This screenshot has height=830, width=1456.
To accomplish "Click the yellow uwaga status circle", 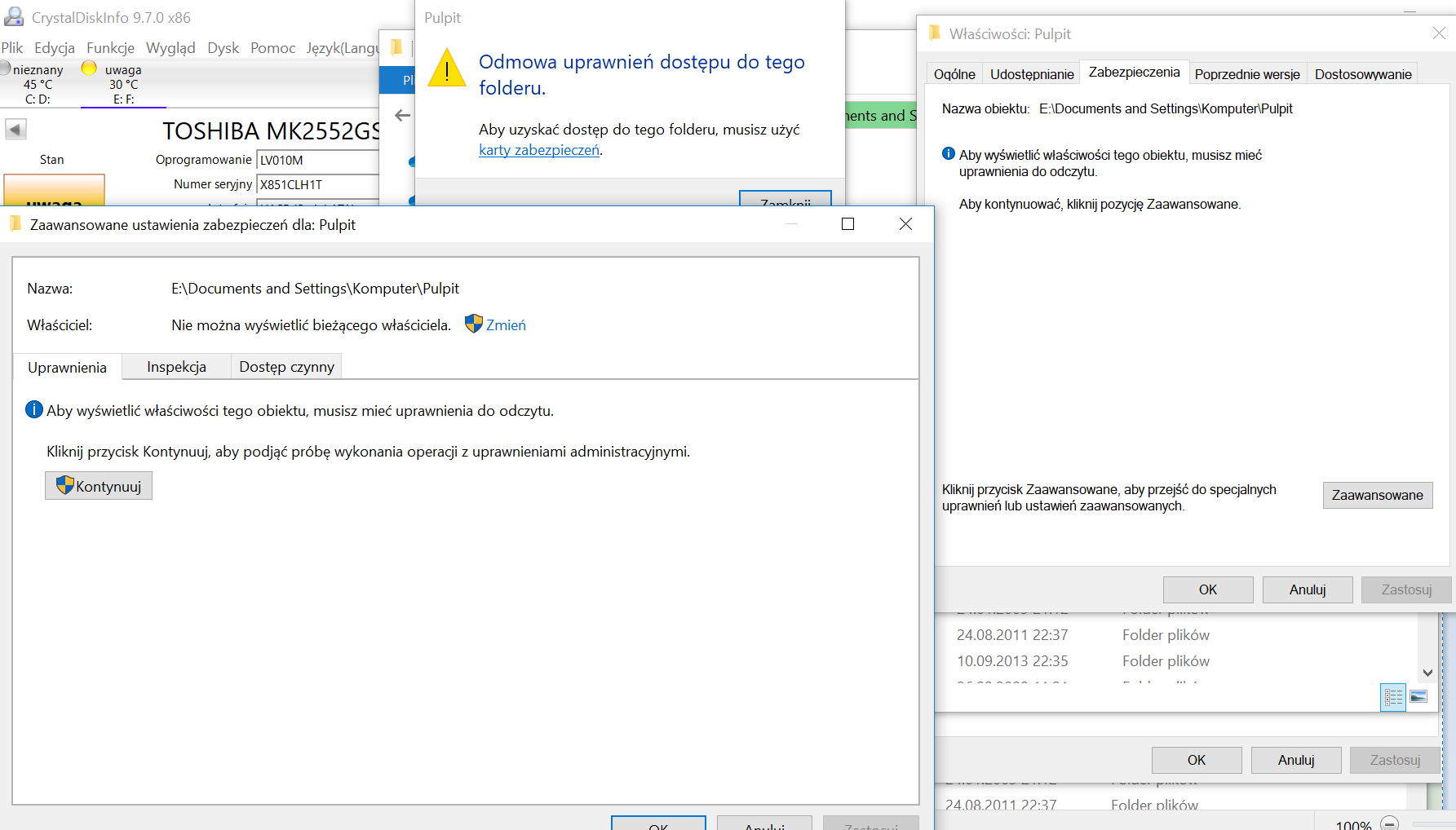I will (89, 68).
